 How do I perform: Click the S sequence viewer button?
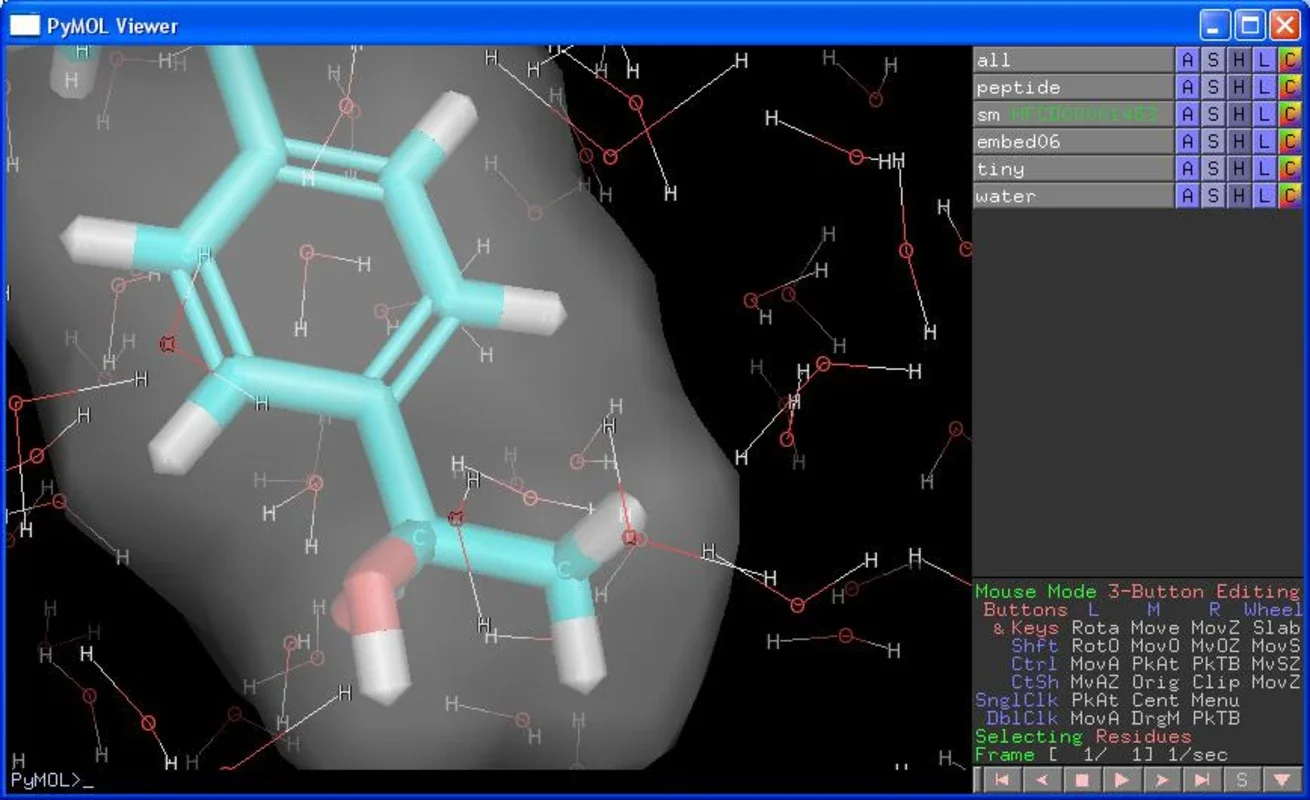tap(1243, 780)
